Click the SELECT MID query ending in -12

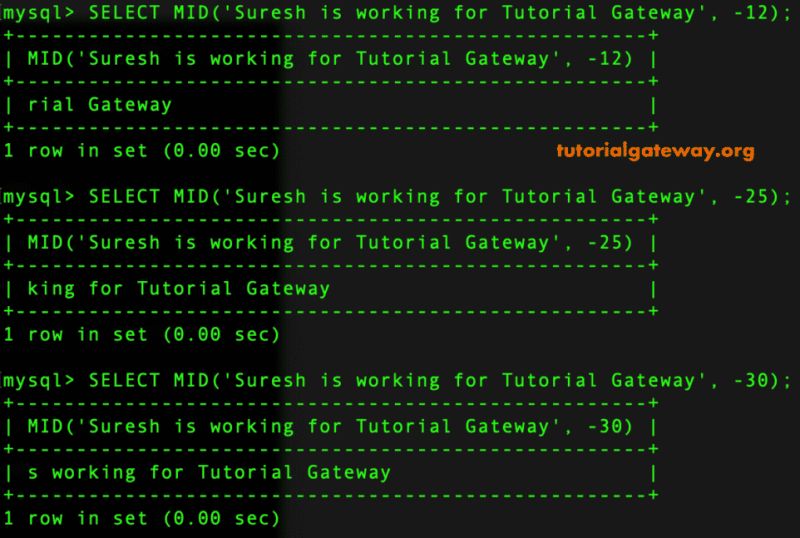pos(440,13)
